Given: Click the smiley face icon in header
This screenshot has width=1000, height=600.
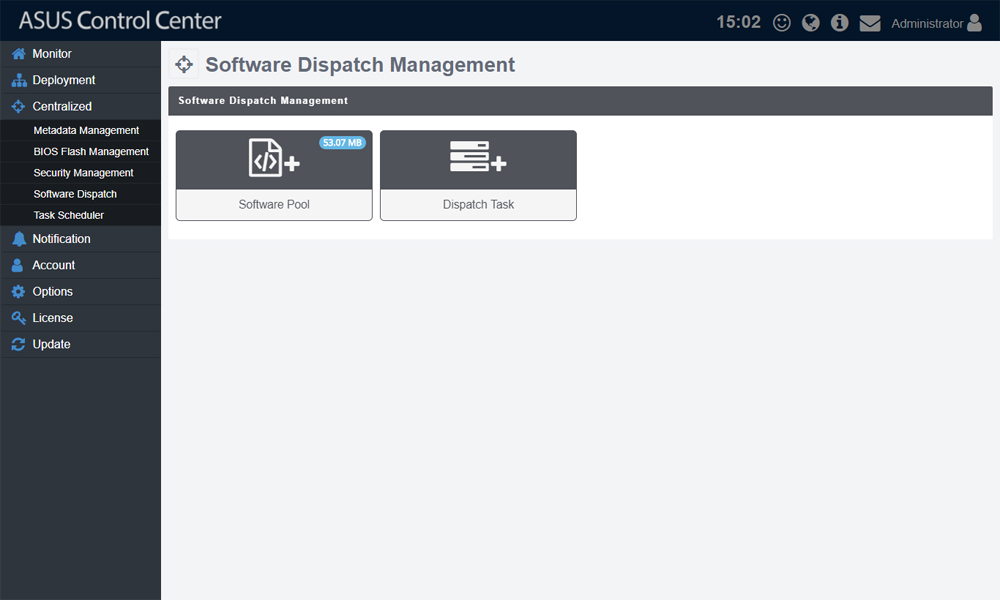Looking at the screenshot, I should click(x=782, y=23).
